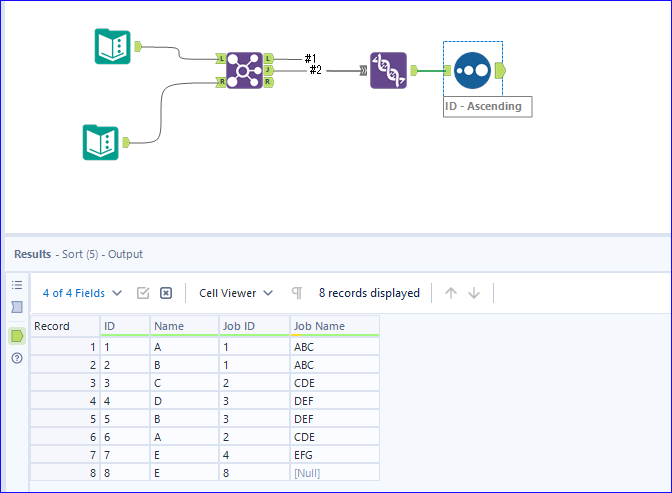Click the down arrow to next record
Screen dimensions: 672x493
point(474,293)
